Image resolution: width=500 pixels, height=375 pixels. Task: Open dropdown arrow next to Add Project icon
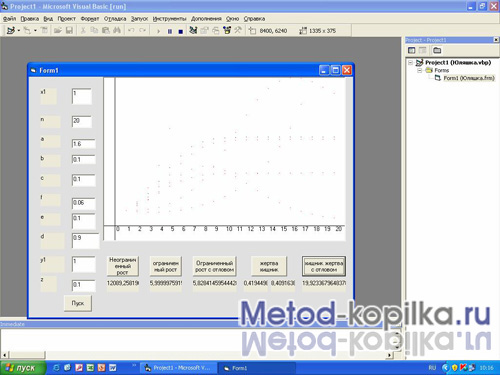pyautogui.click(x=19, y=31)
